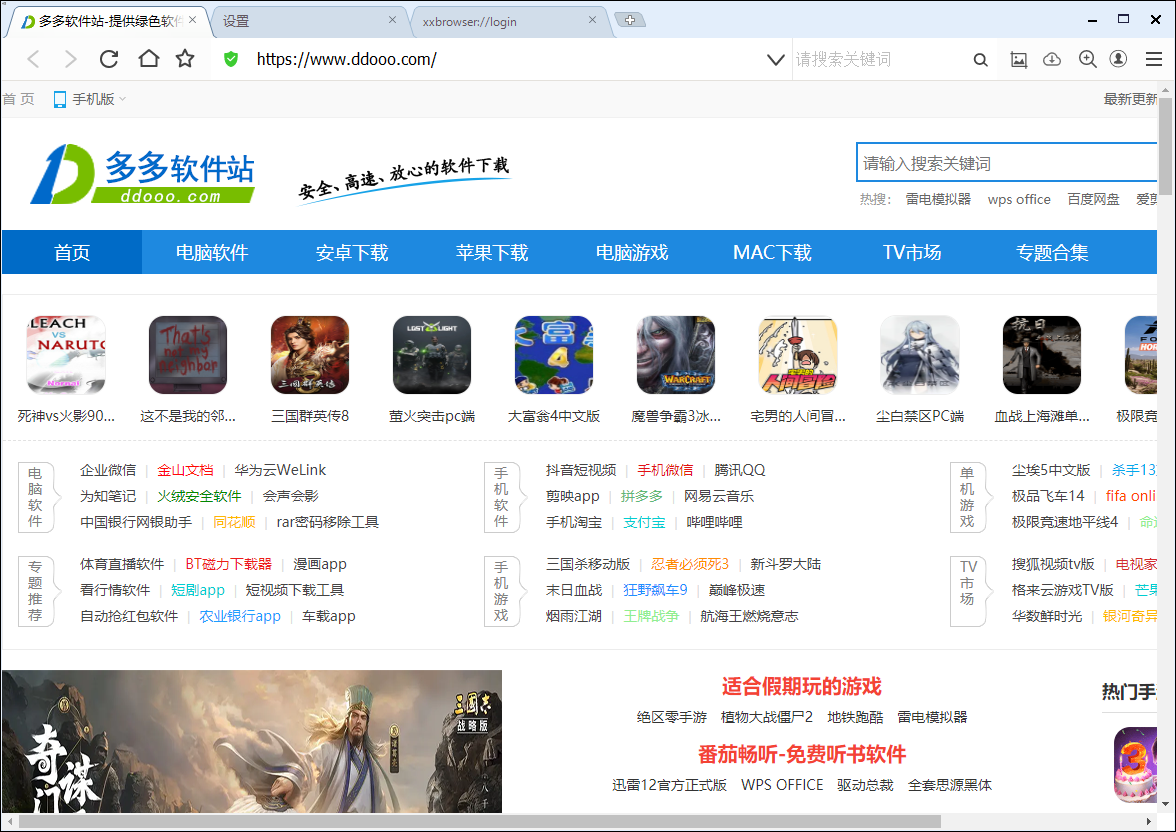Image resolution: width=1176 pixels, height=832 pixels.
Task: Open the 三国志战略版 banner image
Action: coord(252,741)
